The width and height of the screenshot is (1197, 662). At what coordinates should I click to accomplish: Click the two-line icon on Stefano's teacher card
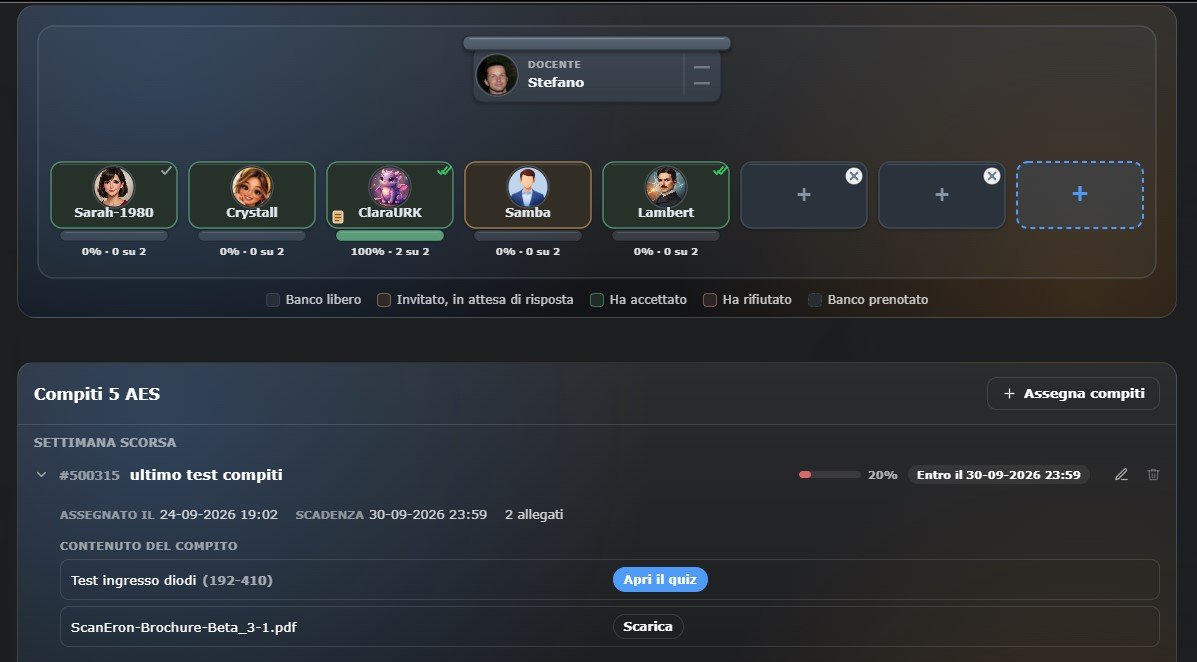(702, 75)
